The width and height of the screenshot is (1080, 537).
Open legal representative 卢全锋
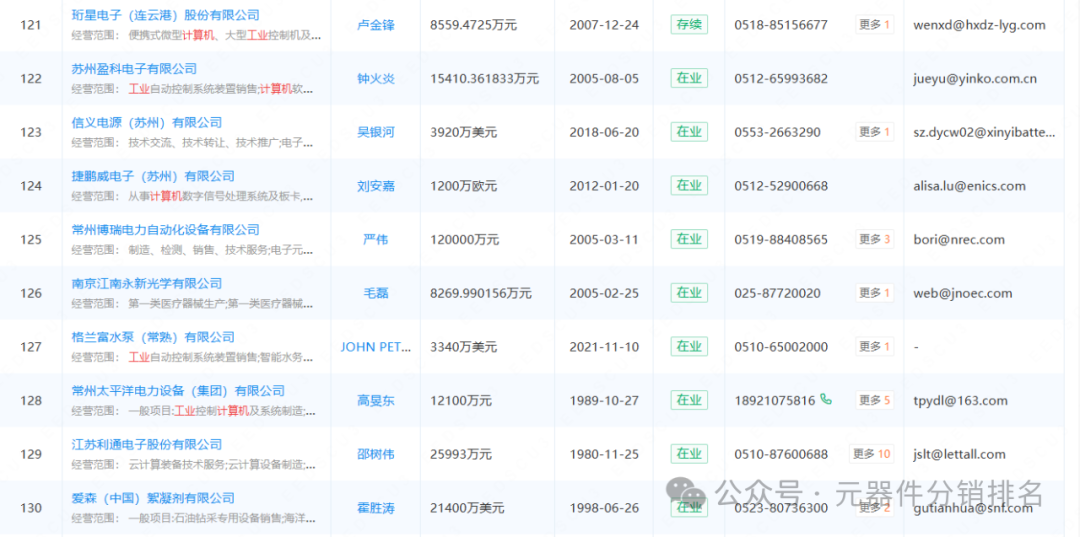(x=376, y=25)
